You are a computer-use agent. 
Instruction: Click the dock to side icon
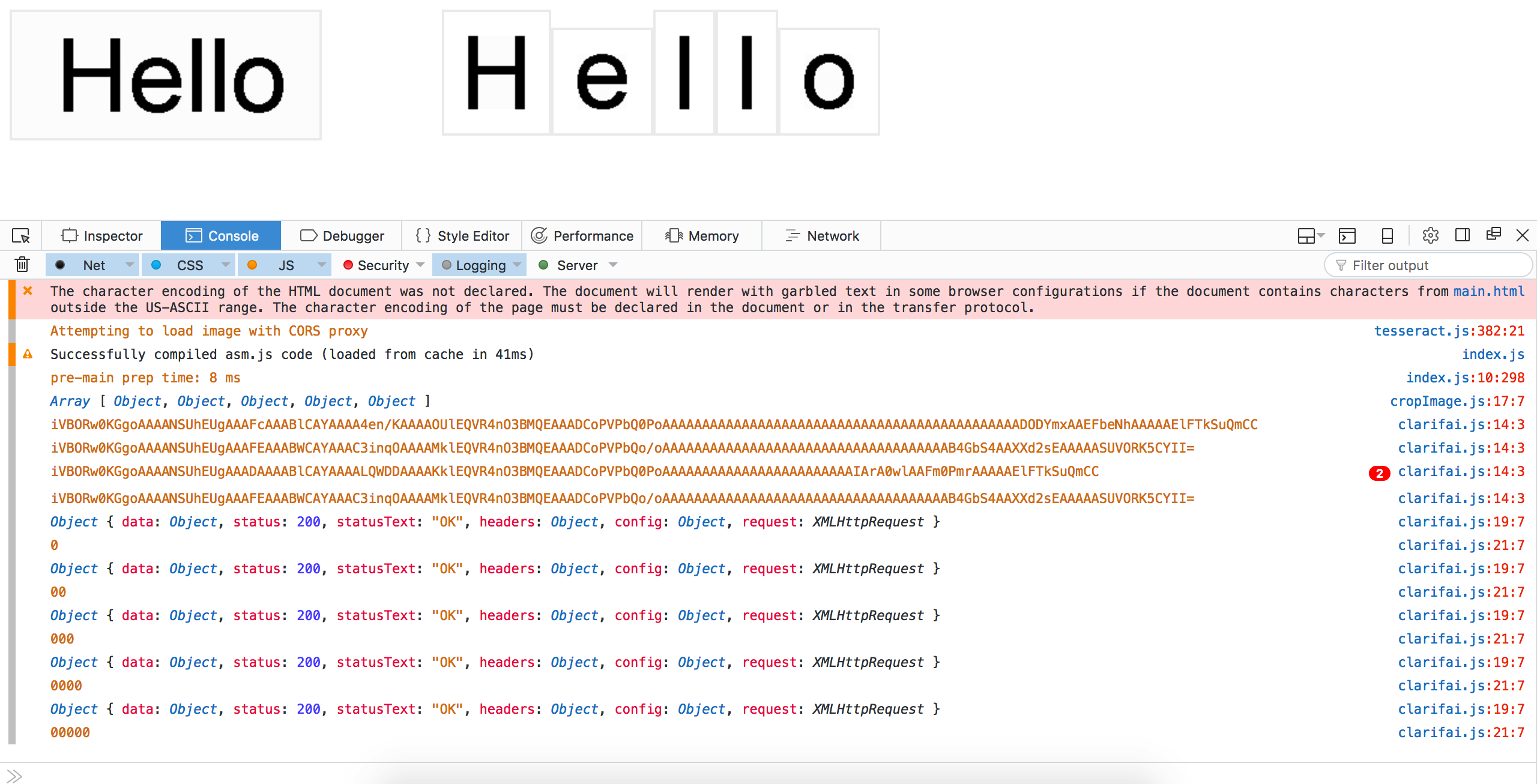pyautogui.click(x=1463, y=235)
